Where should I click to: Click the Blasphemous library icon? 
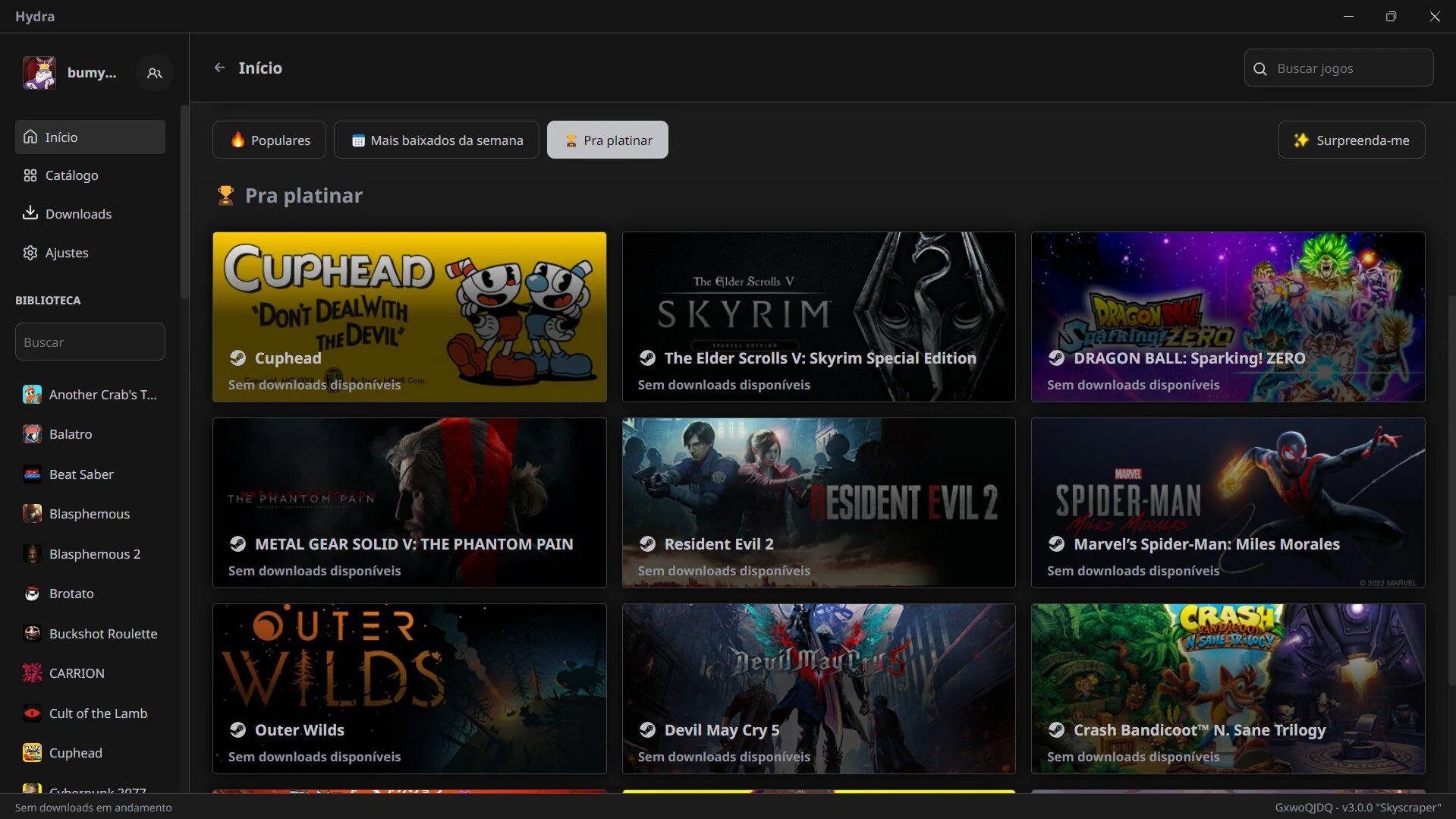click(32, 513)
